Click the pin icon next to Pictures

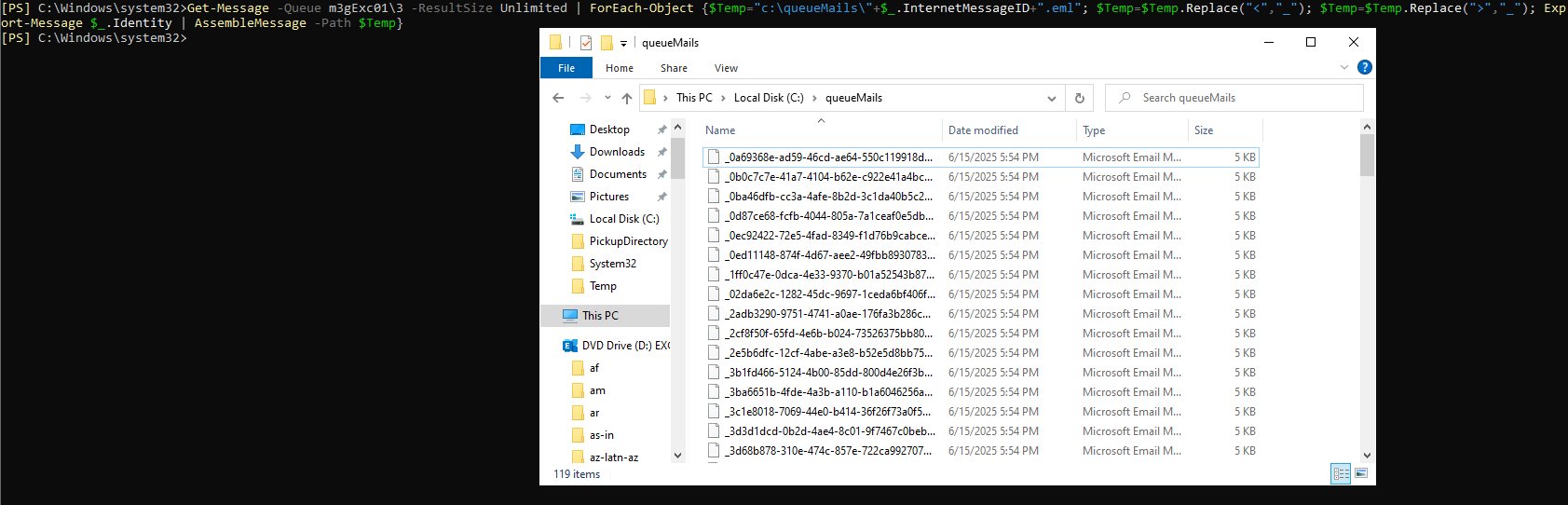(x=662, y=197)
